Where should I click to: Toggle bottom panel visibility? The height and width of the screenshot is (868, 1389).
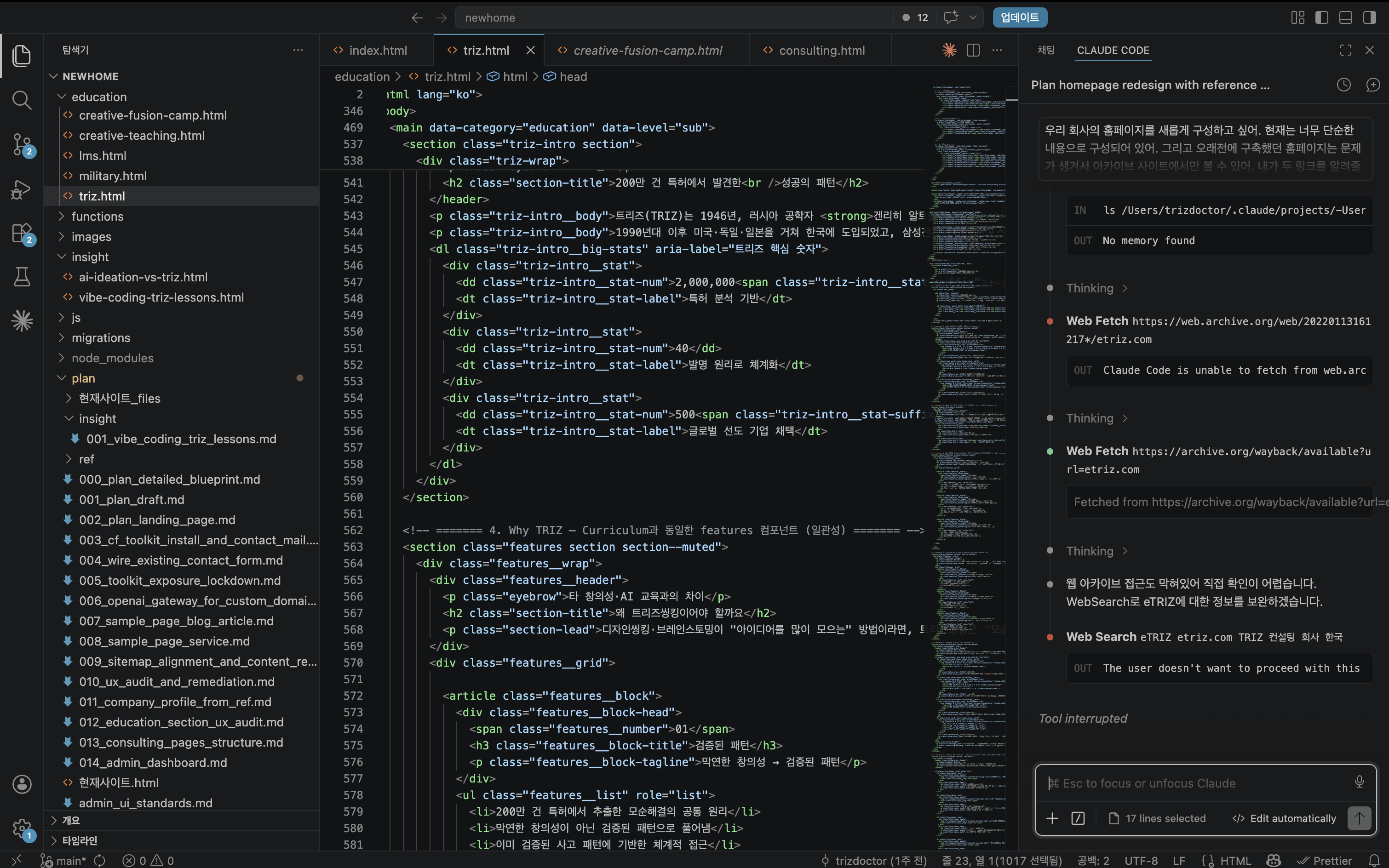click(x=1345, y=18)
